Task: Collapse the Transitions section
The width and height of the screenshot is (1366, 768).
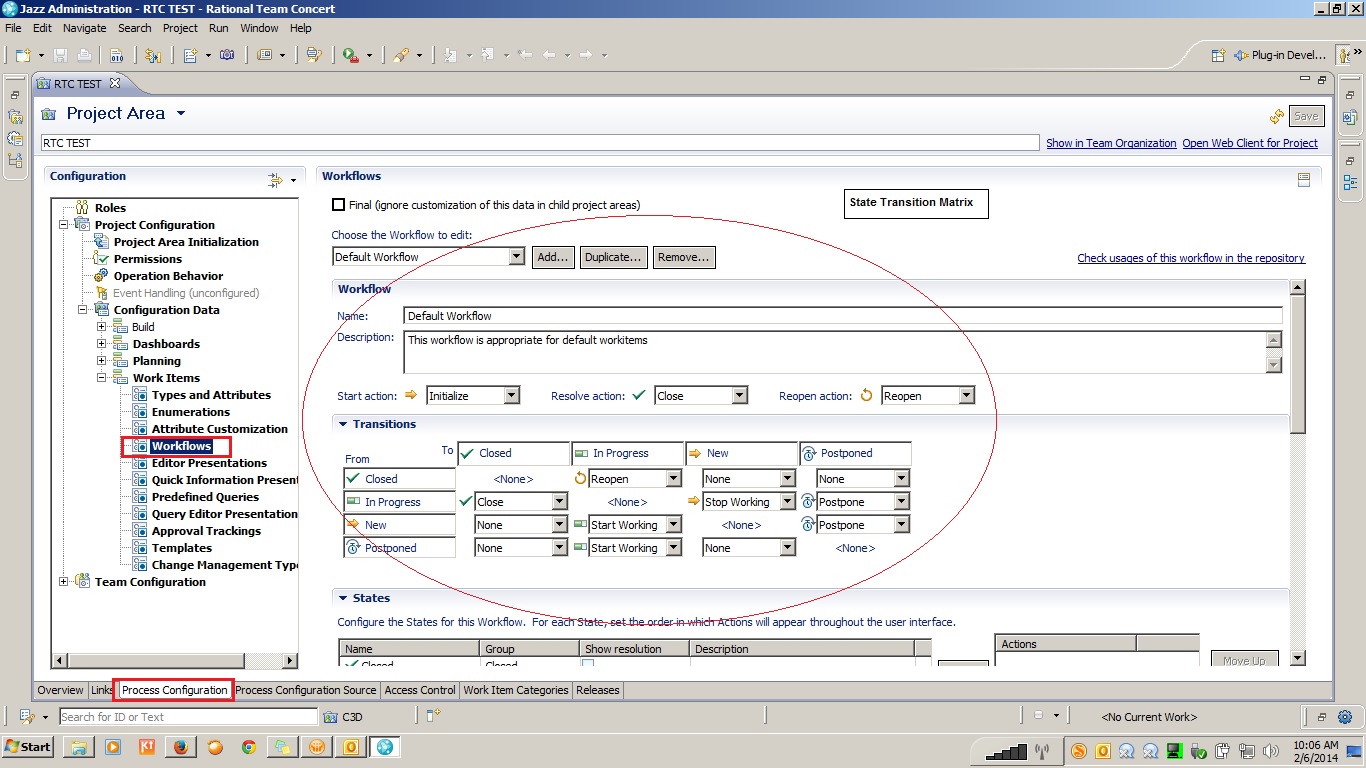Action: point(342,424)
